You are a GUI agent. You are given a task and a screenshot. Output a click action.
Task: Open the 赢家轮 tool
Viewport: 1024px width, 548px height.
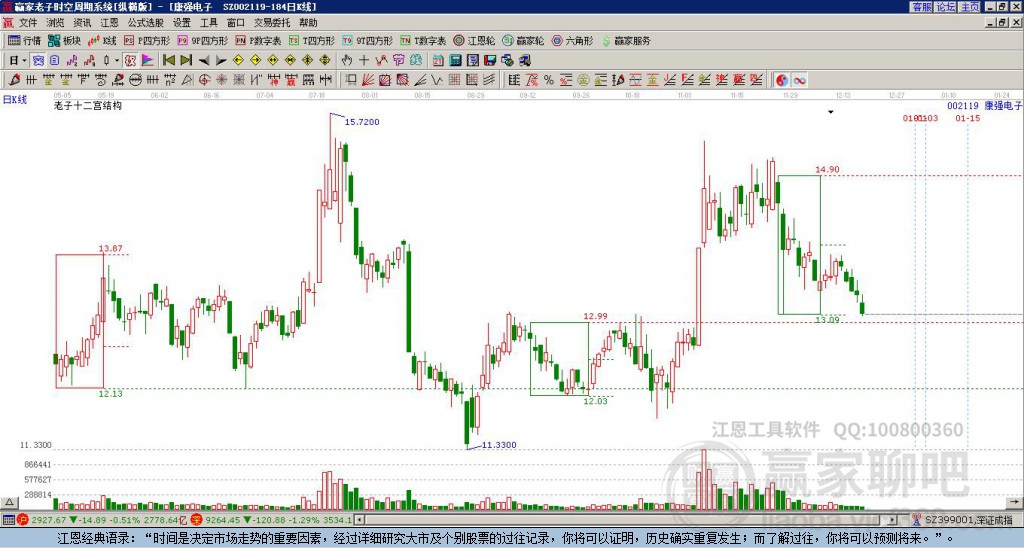pos(523,40)
